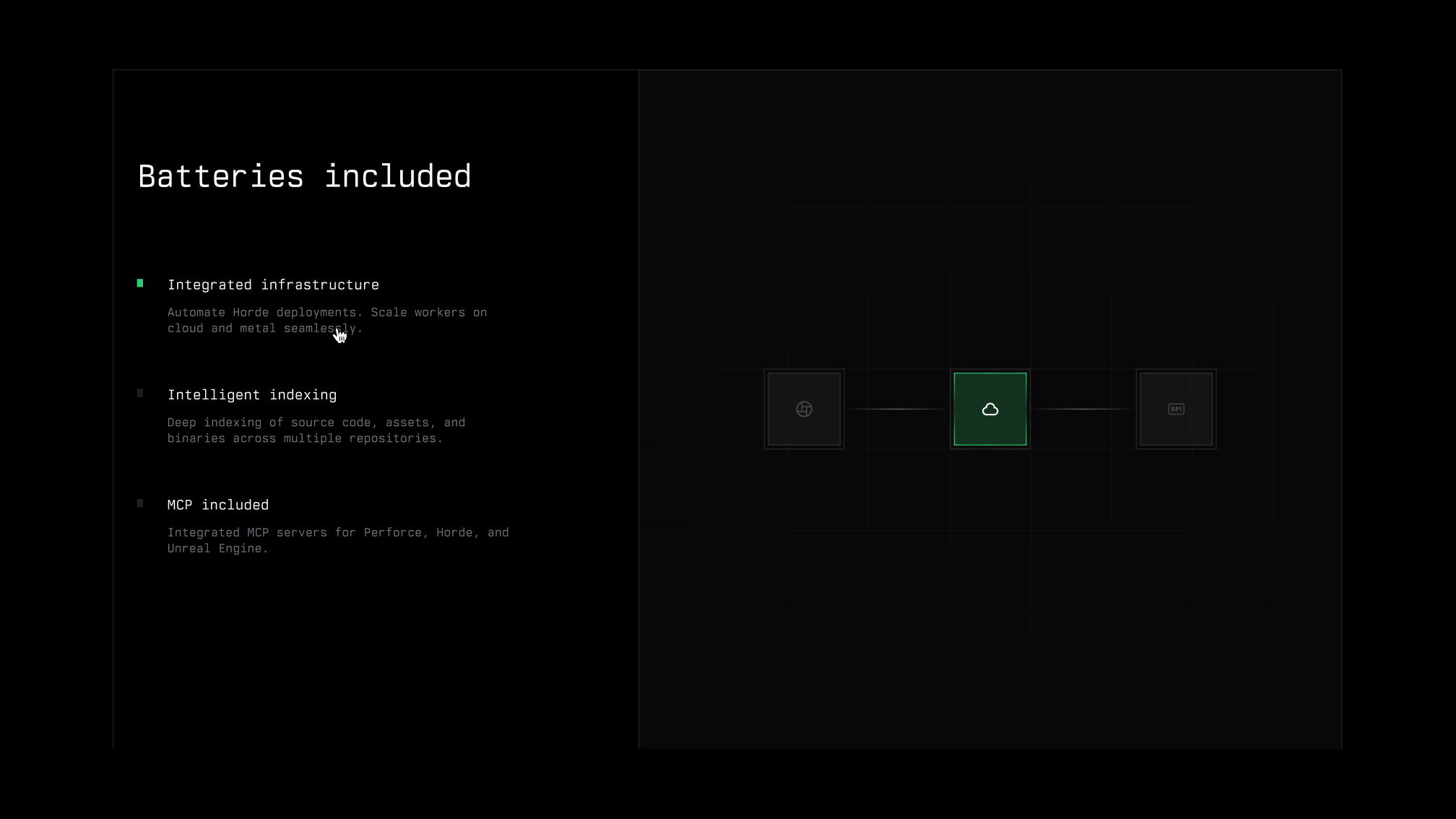Click gray bullet beside MCP included
The height and width of the screenshot is (819, 1456).
click(140, 503)
